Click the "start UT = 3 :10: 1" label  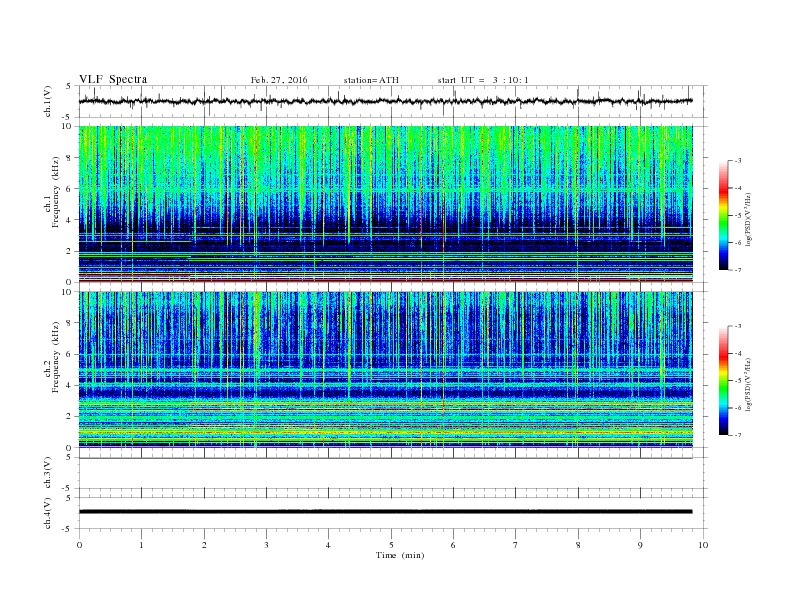tap(483, 80)
